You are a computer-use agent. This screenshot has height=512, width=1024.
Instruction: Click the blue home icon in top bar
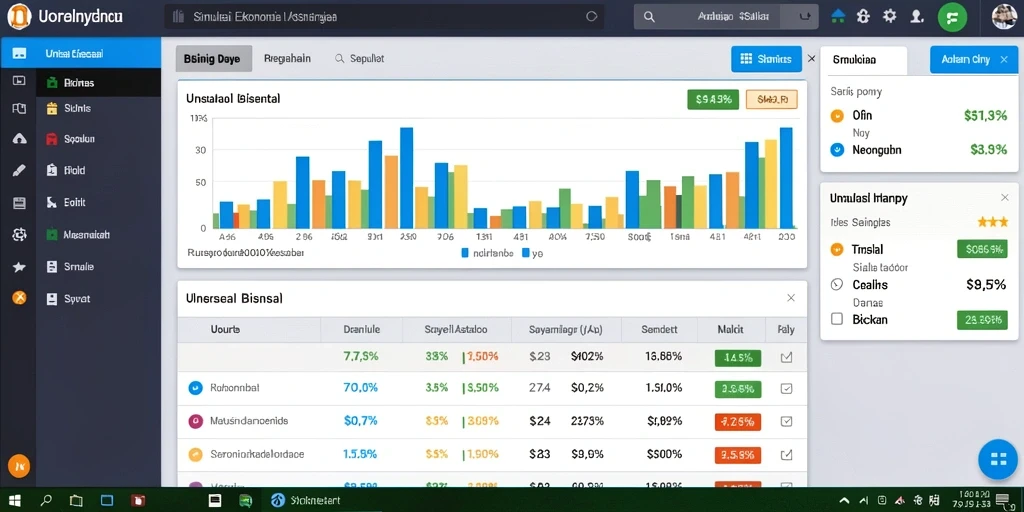tap(840, 16)
